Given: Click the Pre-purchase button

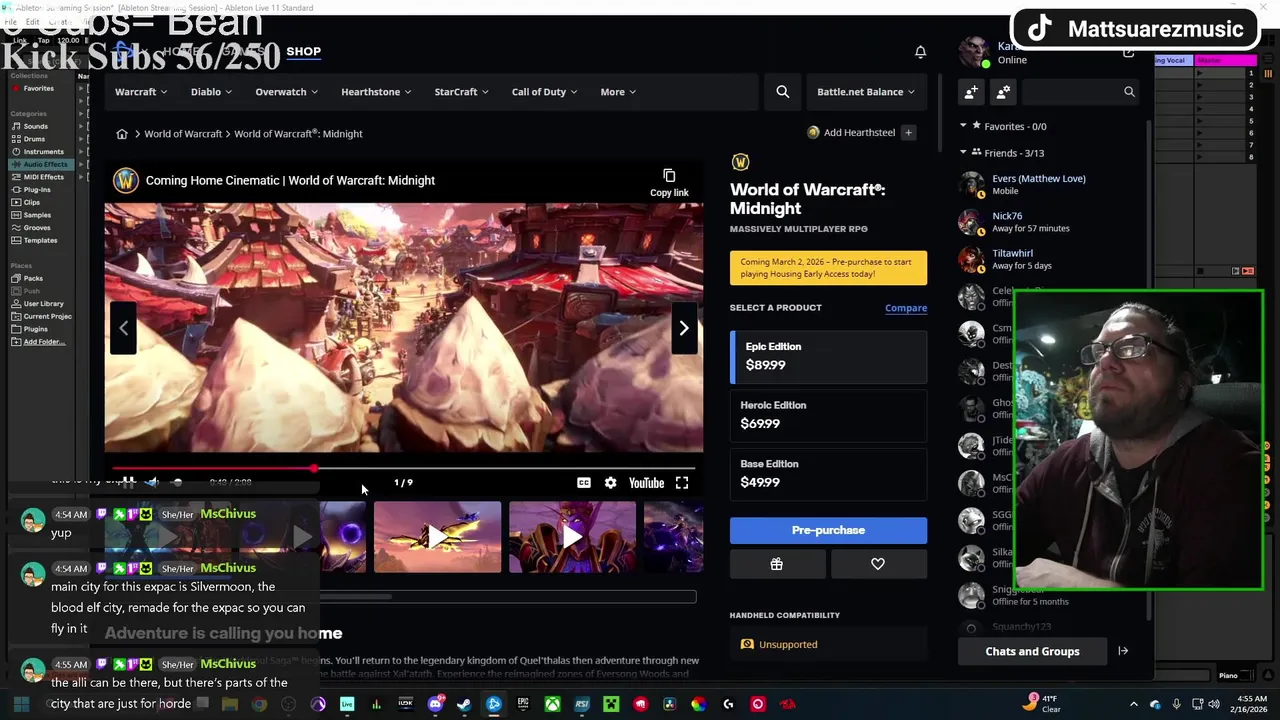Looking at the screenshot, I should pyautogui.click(x=829, y=530).
